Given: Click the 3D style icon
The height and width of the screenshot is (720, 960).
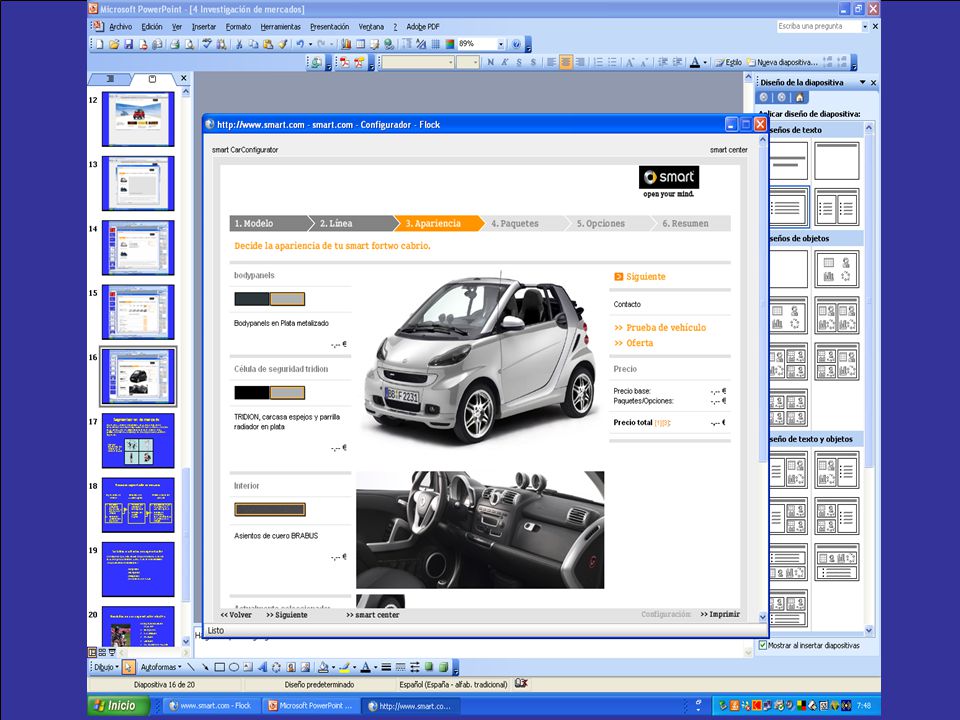Looking at the screenshot, I should [443, 667].
